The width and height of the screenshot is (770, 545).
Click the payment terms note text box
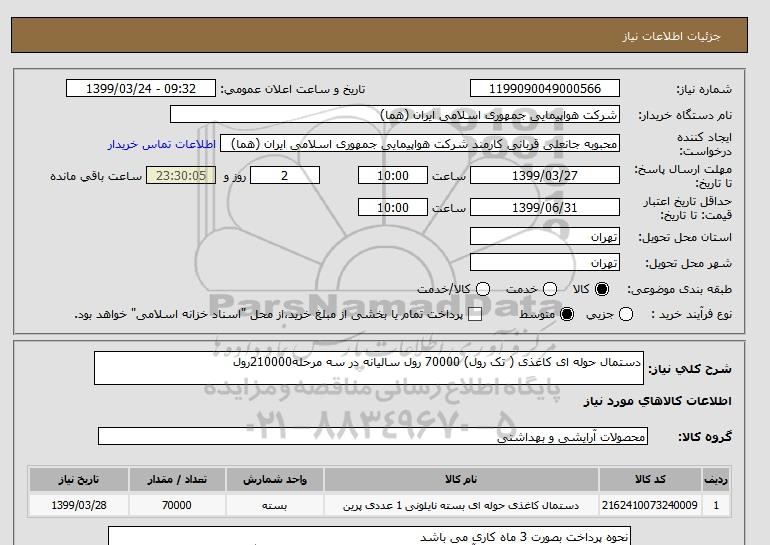point(369,536)
